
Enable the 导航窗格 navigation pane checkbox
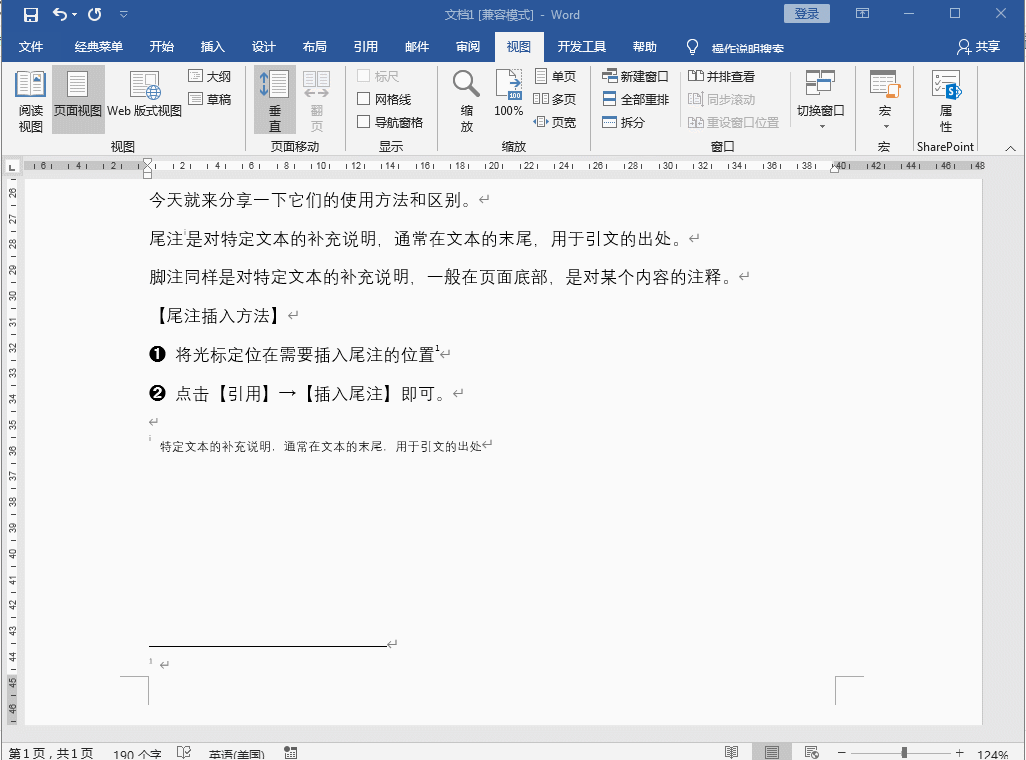tap(390, 122)
